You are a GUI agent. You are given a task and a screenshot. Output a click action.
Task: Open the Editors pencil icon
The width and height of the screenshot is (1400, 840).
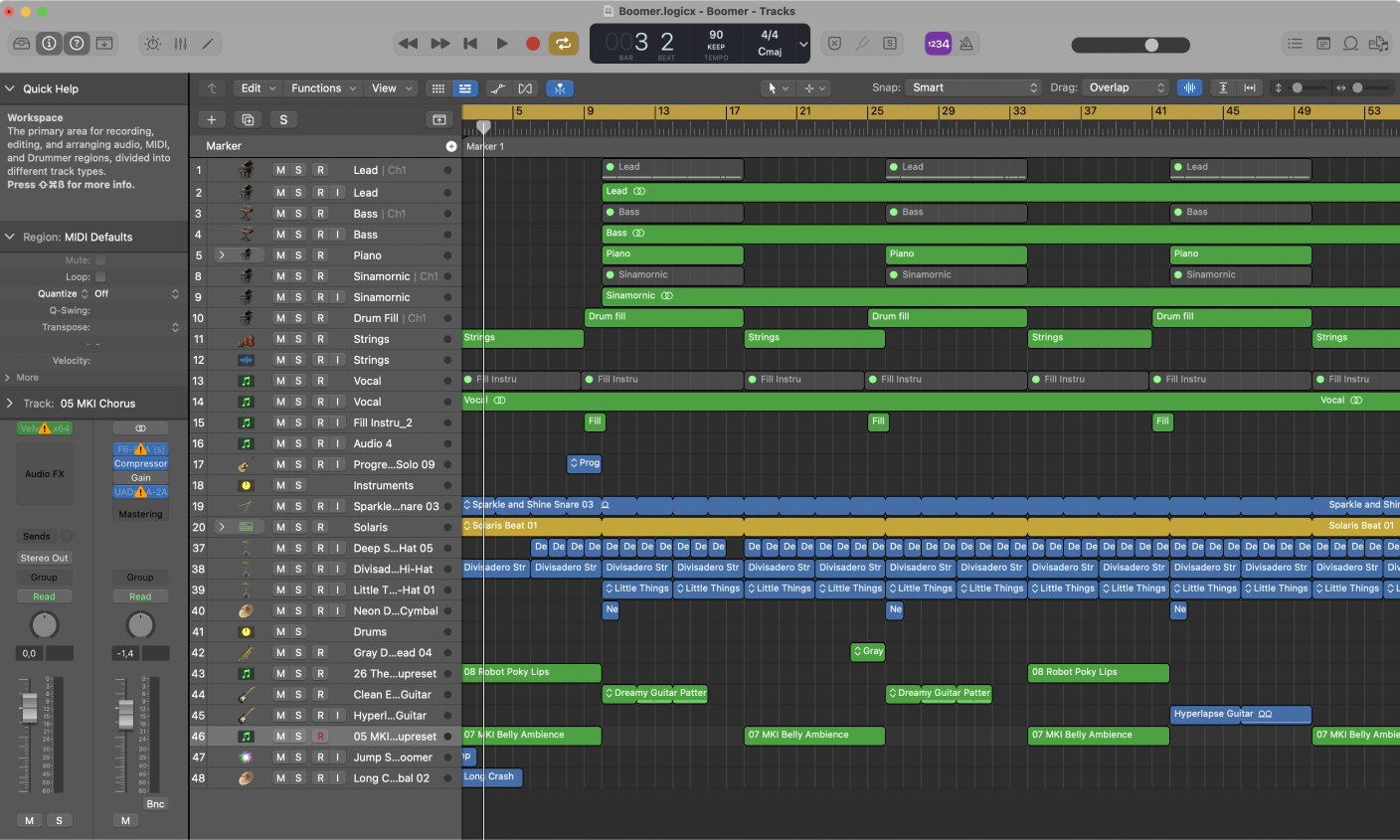point(208,44)
